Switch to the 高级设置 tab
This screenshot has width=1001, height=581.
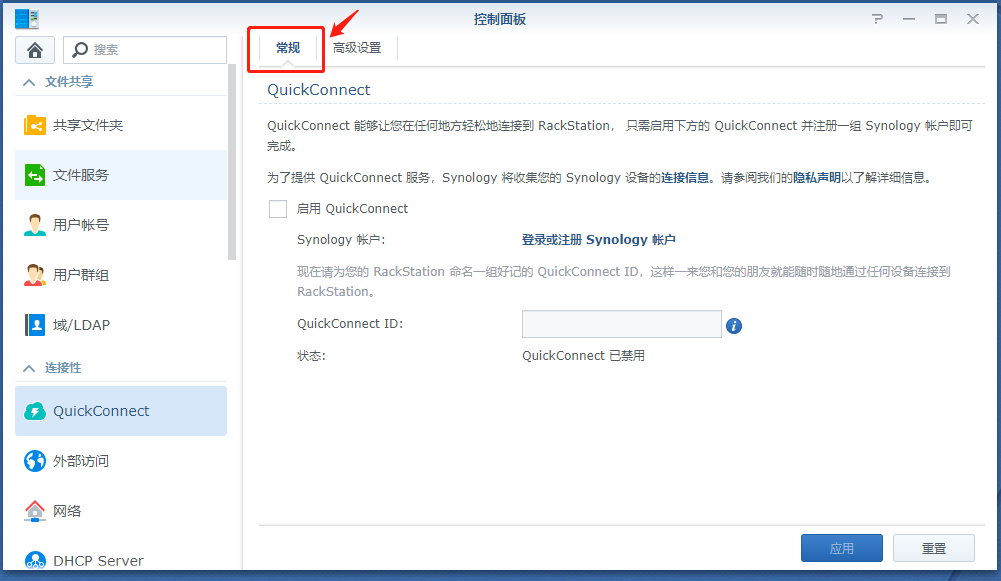coord(357,48)
